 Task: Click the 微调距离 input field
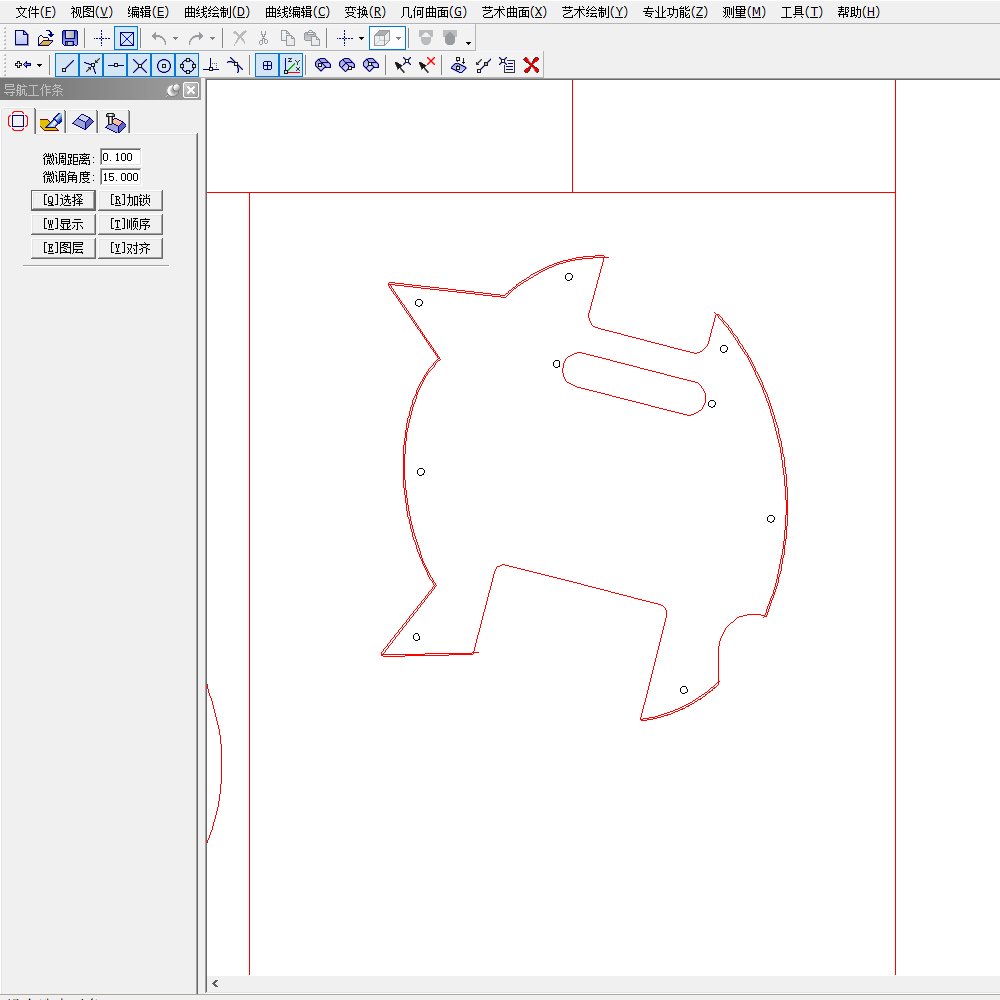point(121,158)
